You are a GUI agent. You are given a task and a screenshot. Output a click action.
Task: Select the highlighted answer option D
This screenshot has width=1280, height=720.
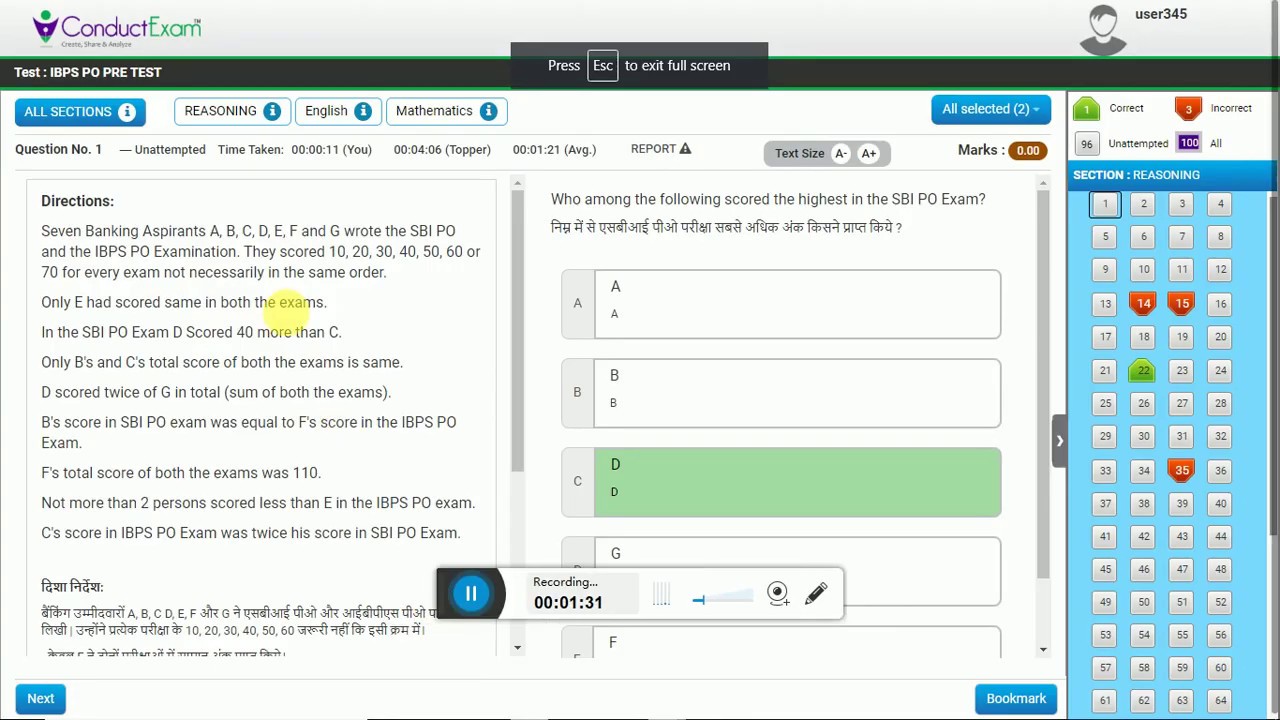pyautogui.click(x=781, y=482)
